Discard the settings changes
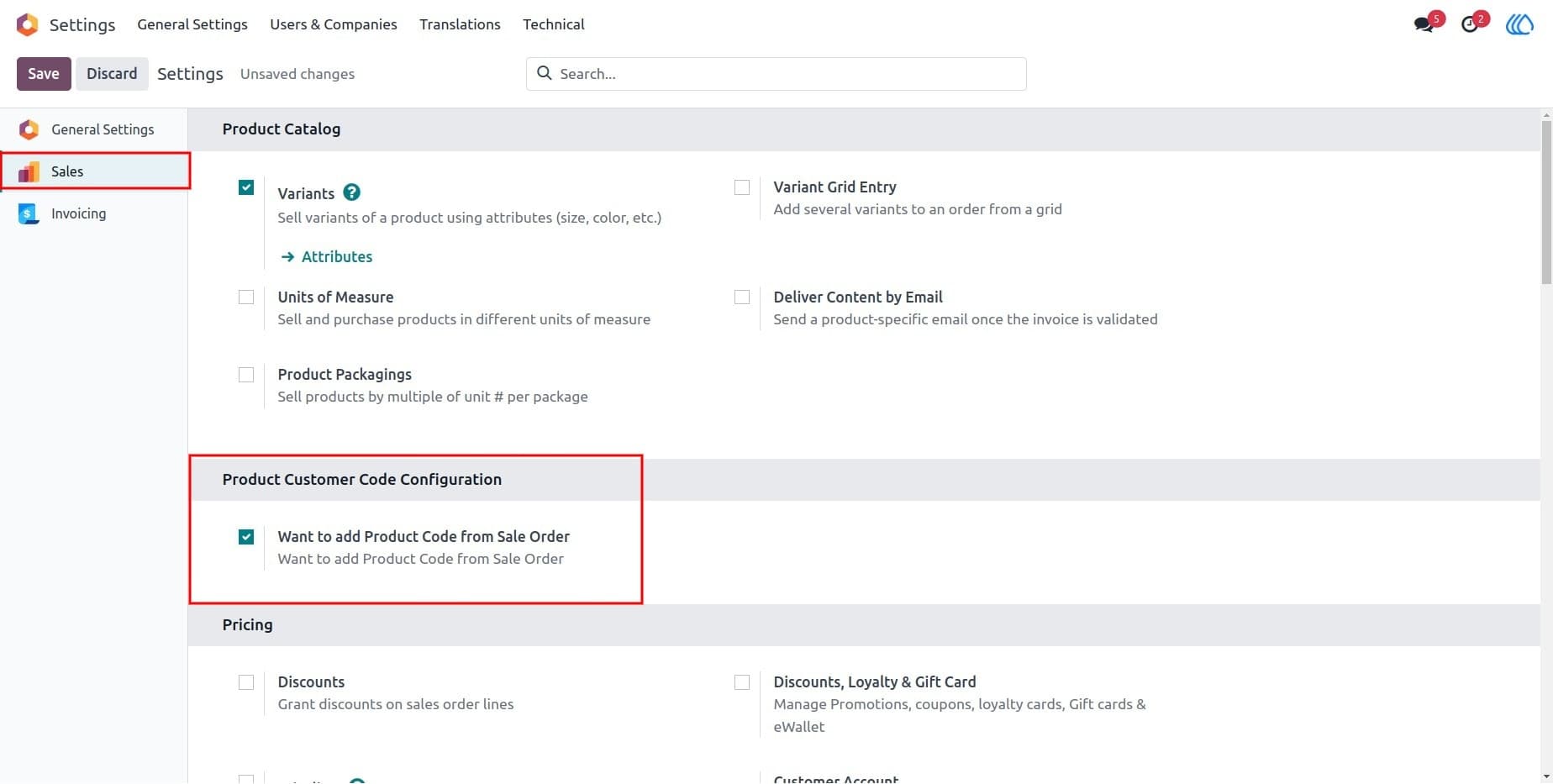The width and height of the screenshot is (1553, 784). tap(112, 74)
